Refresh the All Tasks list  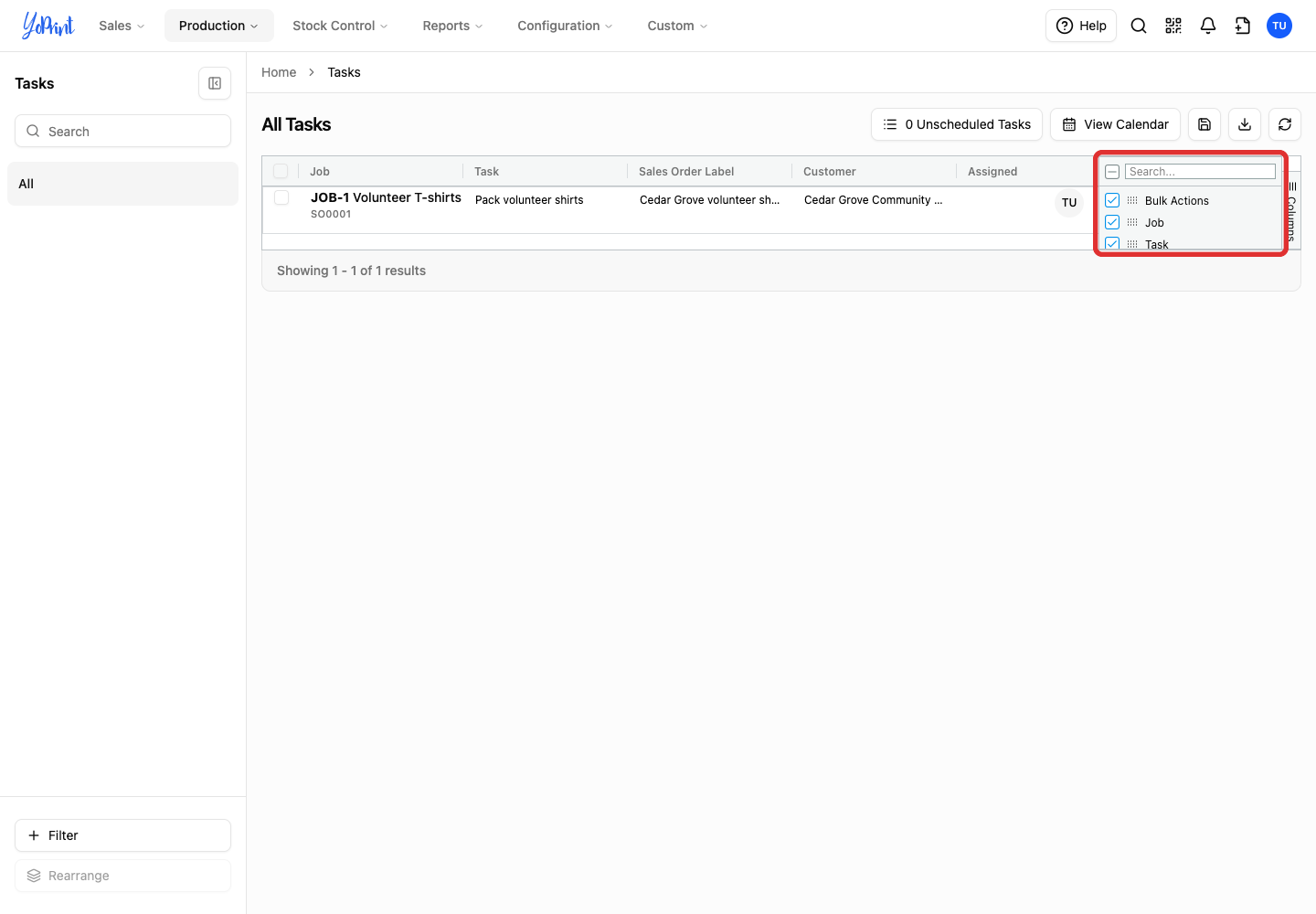point(1285,124)
